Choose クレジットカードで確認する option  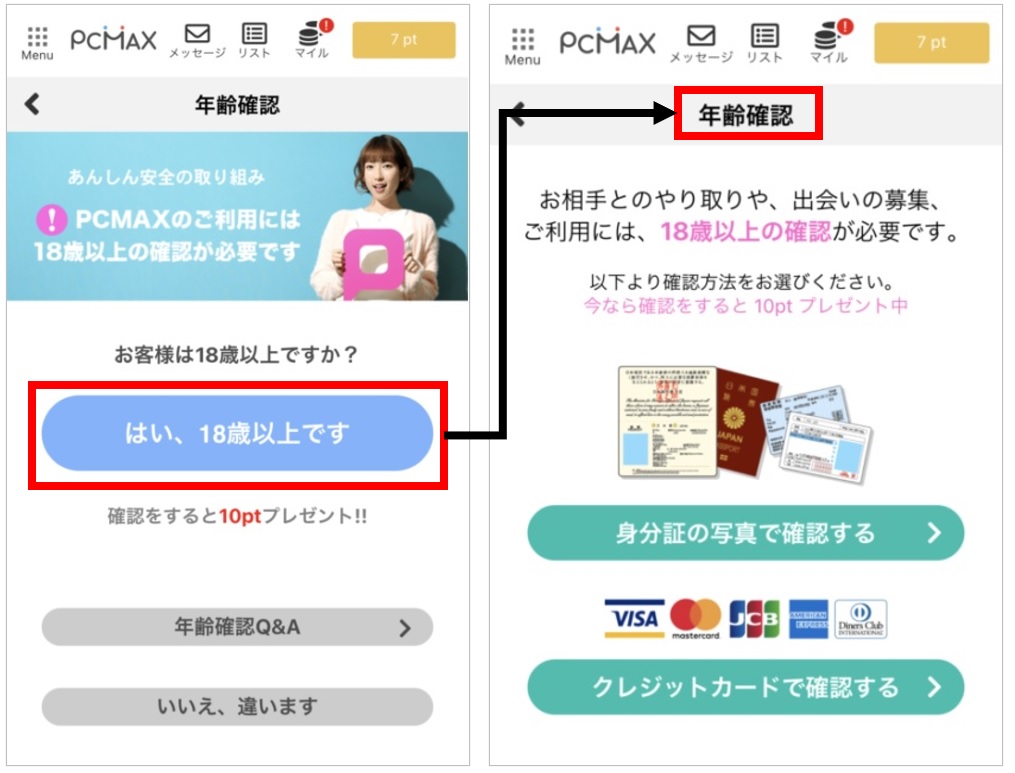(x=746, y=687)
